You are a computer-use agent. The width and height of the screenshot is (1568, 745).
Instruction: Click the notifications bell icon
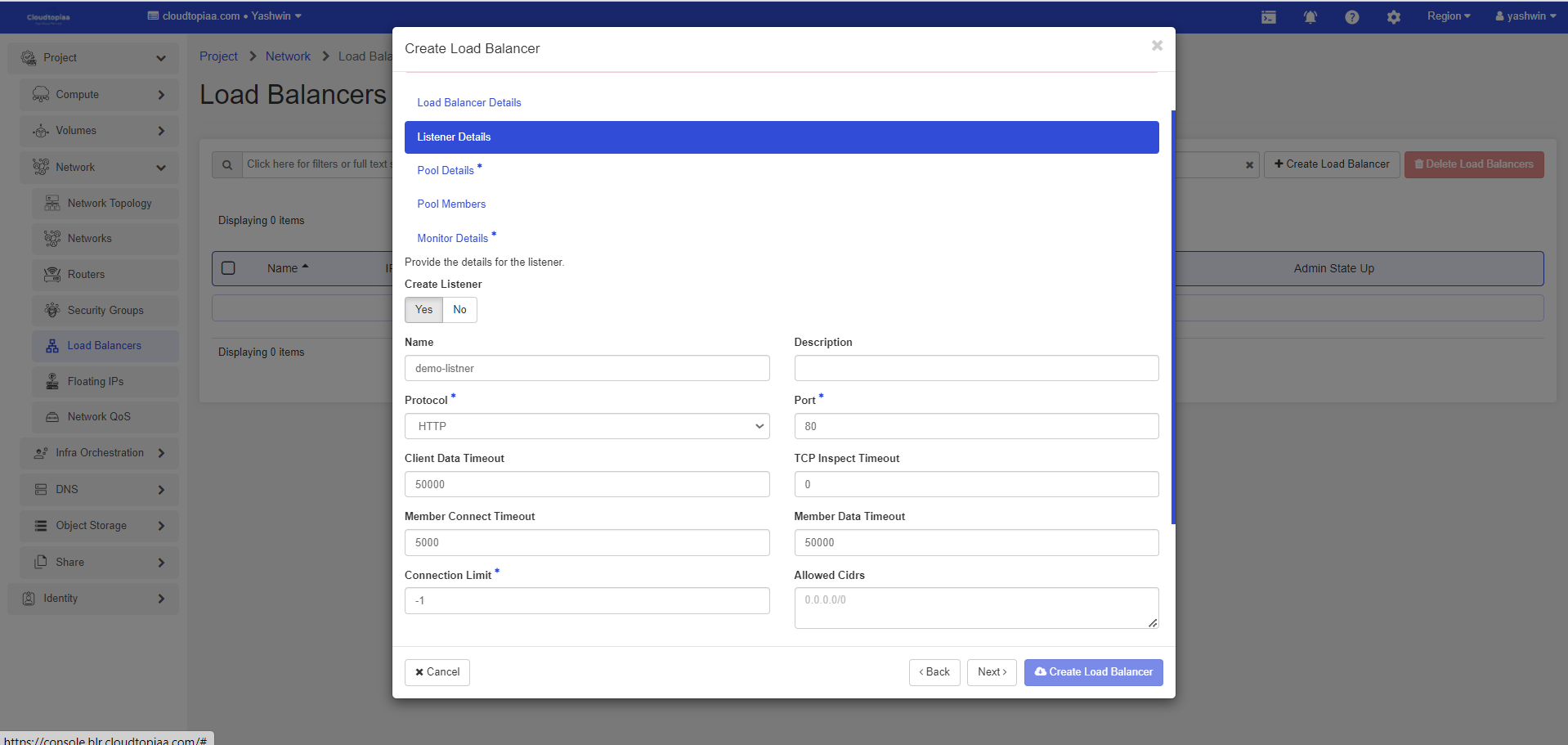1310,17
